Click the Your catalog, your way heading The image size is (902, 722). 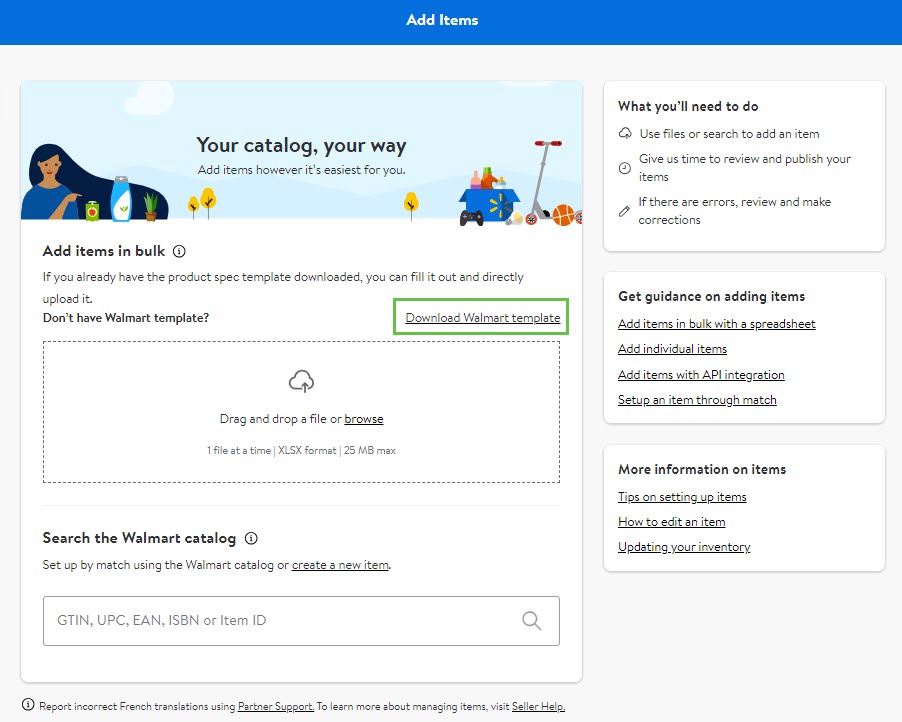[301, 146]
